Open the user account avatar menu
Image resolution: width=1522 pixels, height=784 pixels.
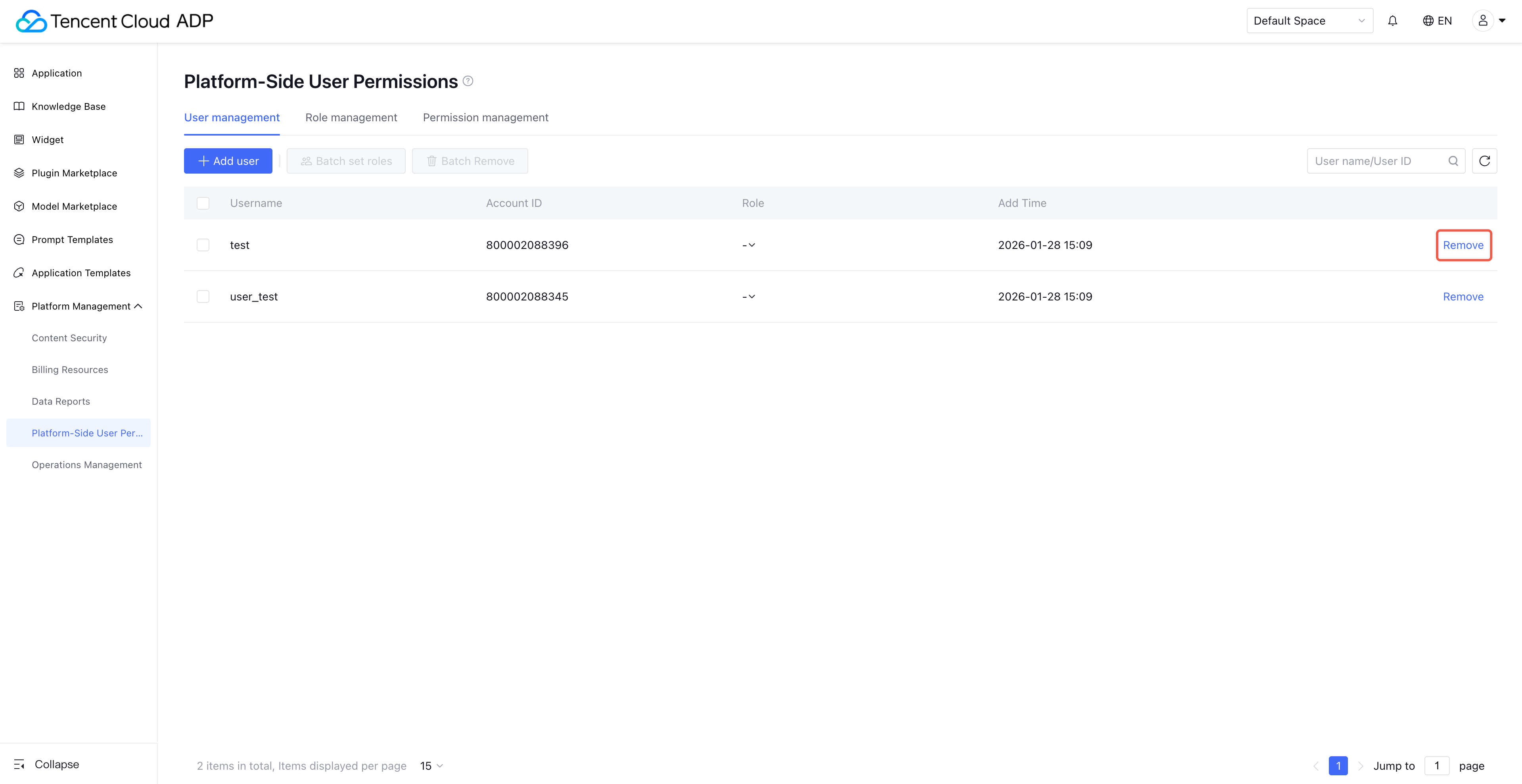pyautogui.click(x=1482, y=21)
